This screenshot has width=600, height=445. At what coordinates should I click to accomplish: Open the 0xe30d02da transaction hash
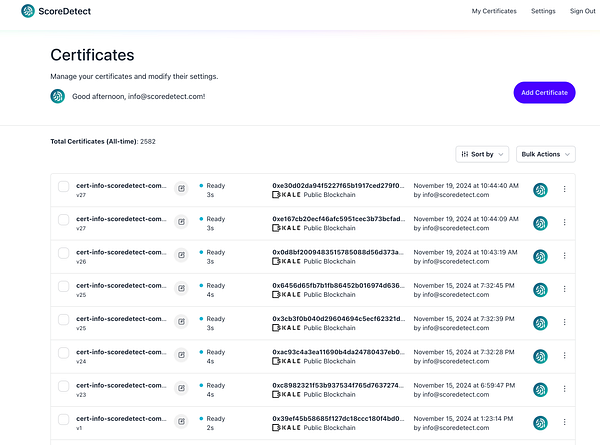pyautogui.click(x=338, y=185)
